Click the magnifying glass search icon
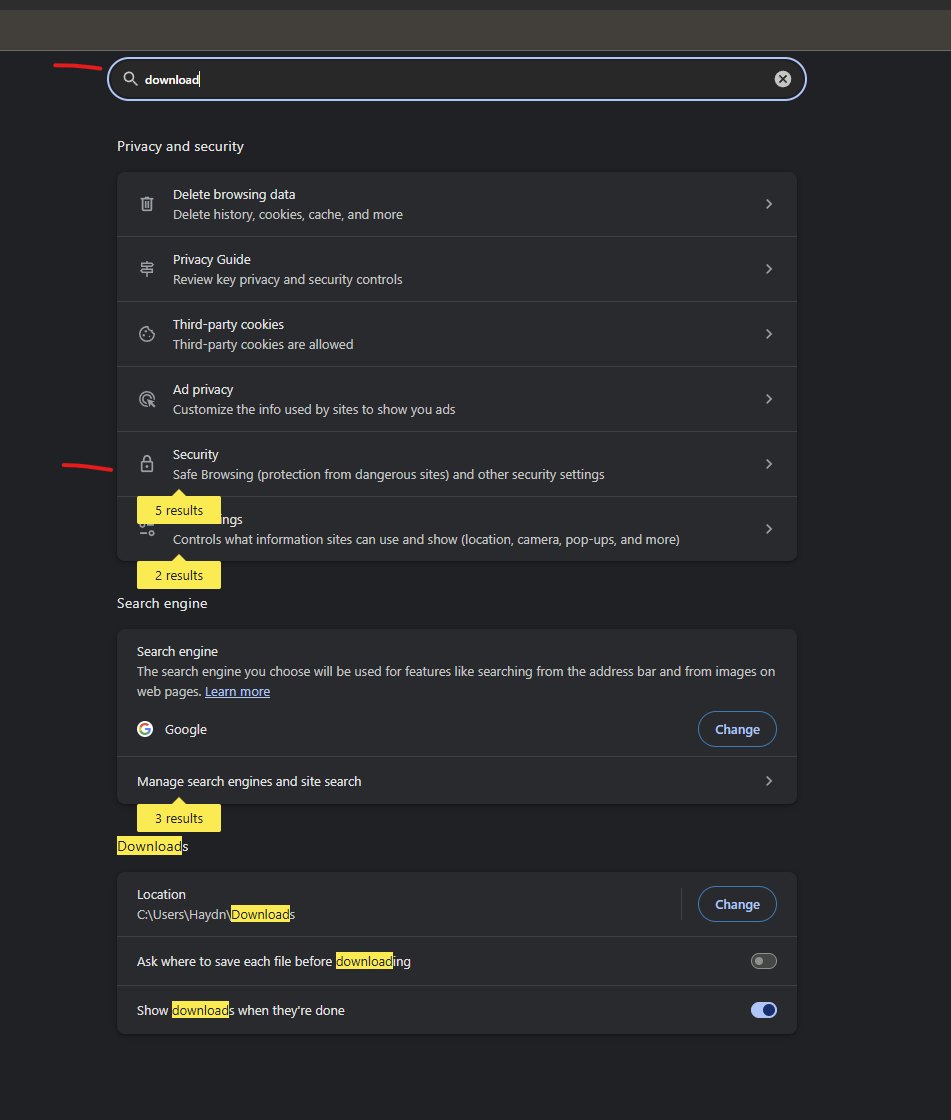 click(130, 79)
